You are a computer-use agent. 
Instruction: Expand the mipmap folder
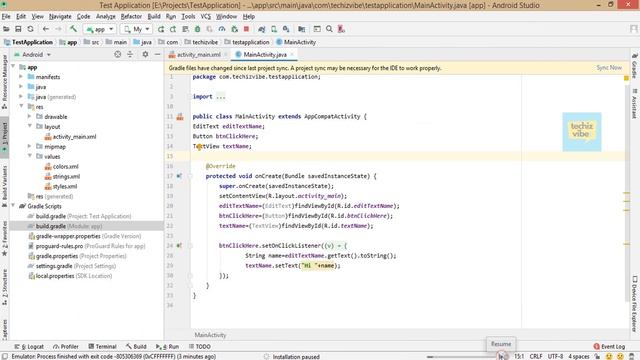point(29,146)
